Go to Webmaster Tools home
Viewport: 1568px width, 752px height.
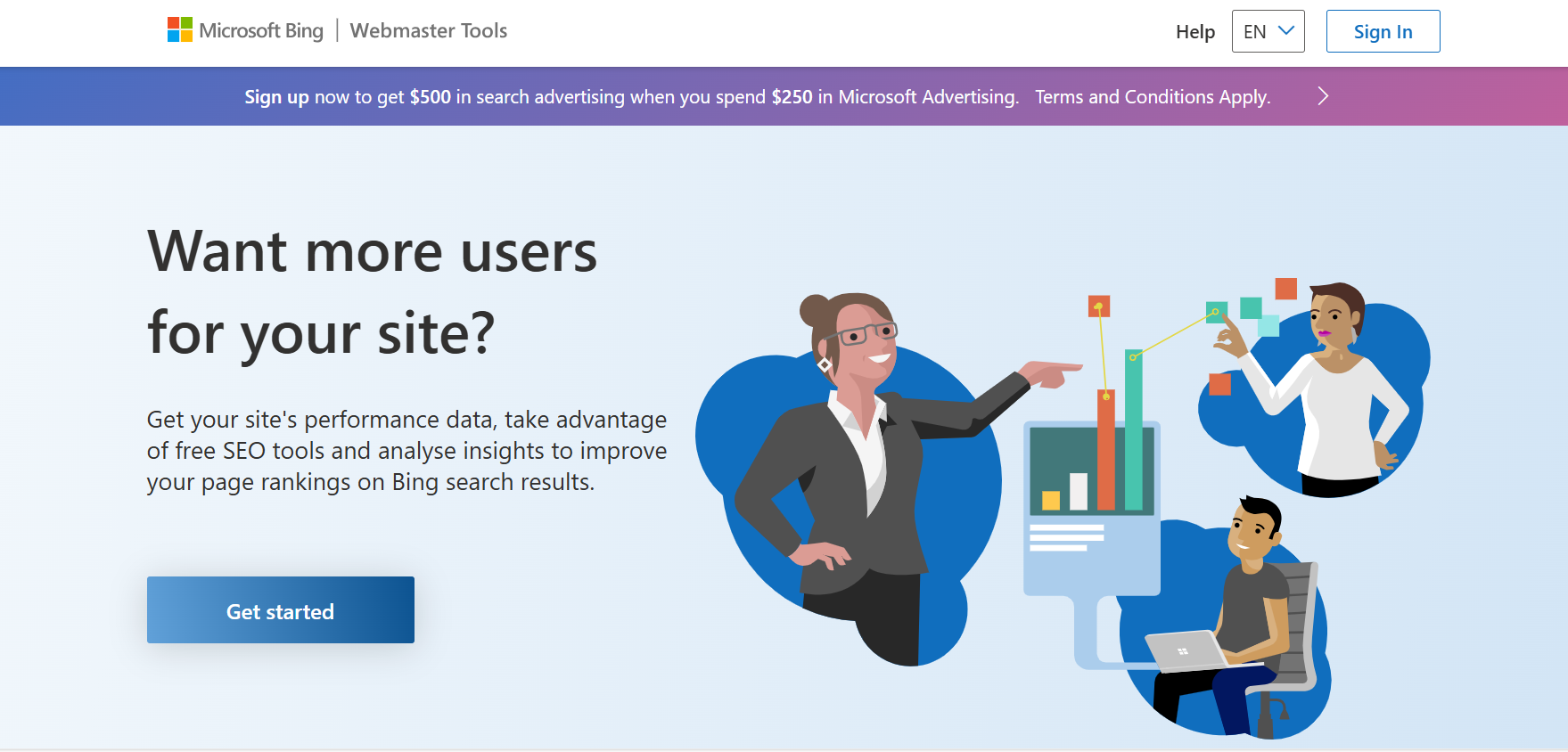(x=429, y=30)
